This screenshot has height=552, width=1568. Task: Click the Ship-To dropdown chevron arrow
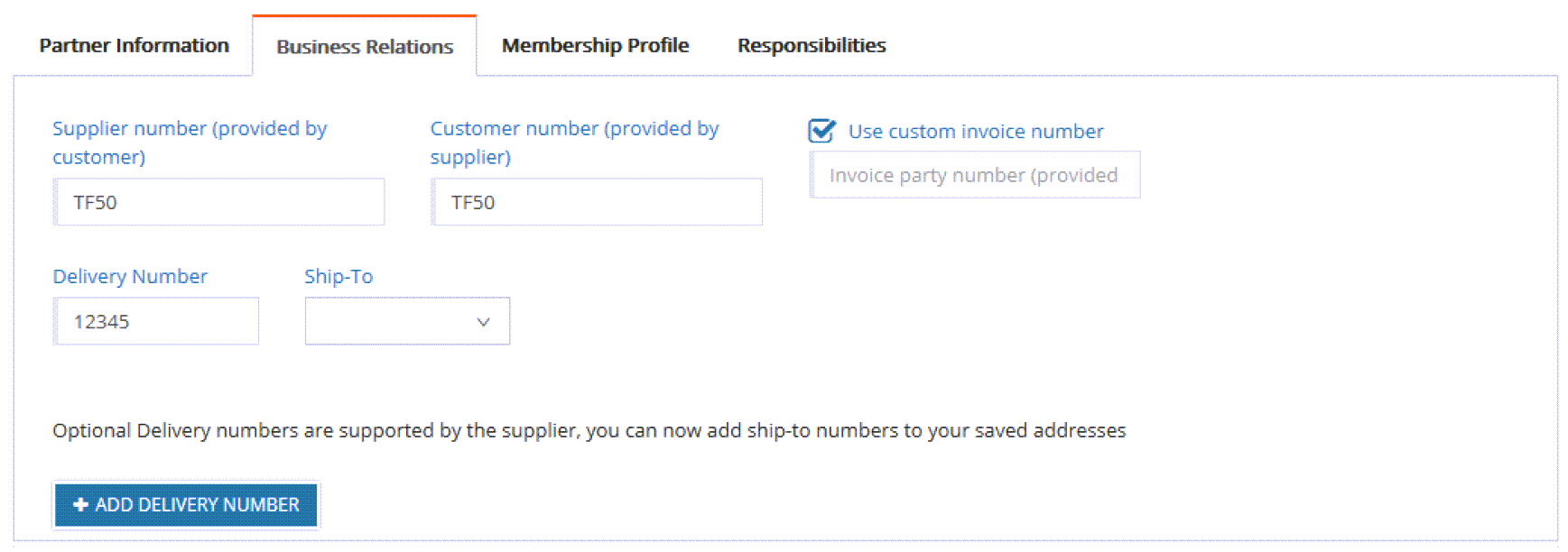[483, 321]
